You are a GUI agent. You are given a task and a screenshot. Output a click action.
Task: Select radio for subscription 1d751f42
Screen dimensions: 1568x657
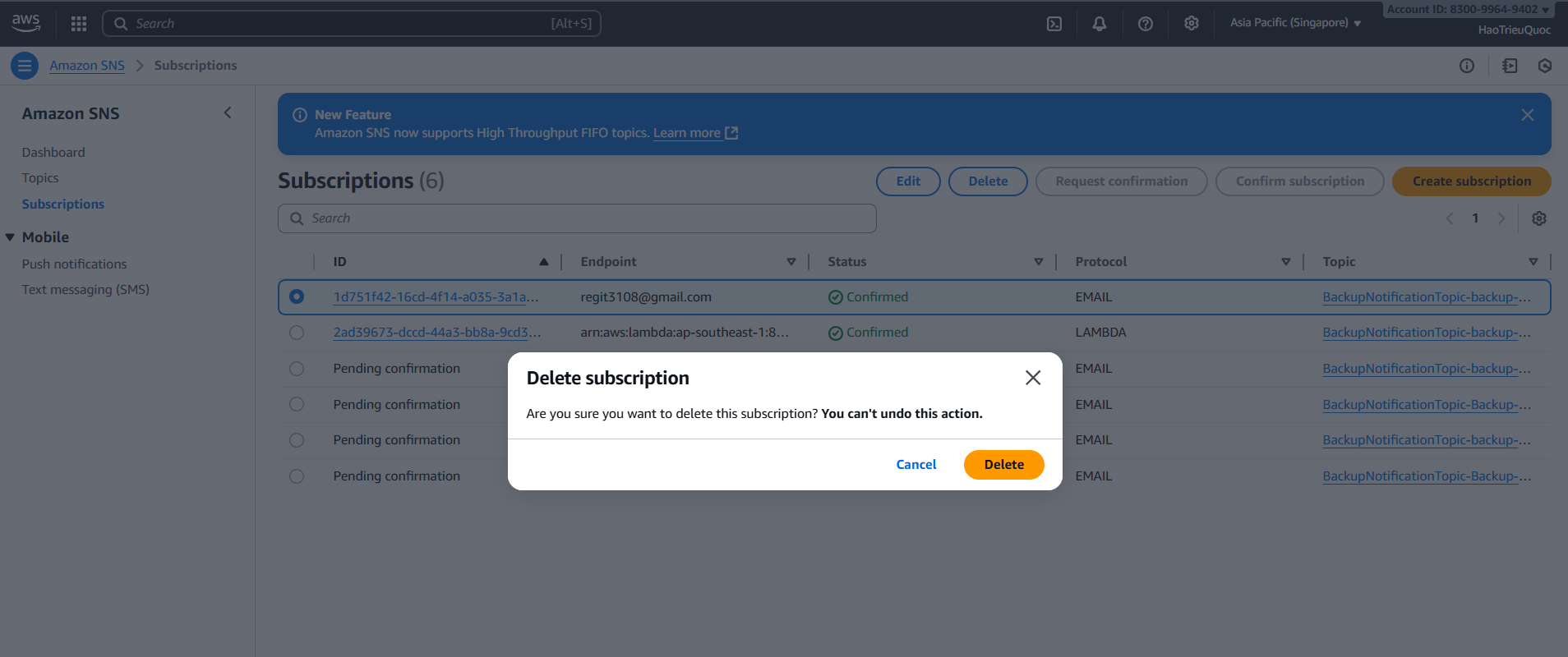(297, 296)
